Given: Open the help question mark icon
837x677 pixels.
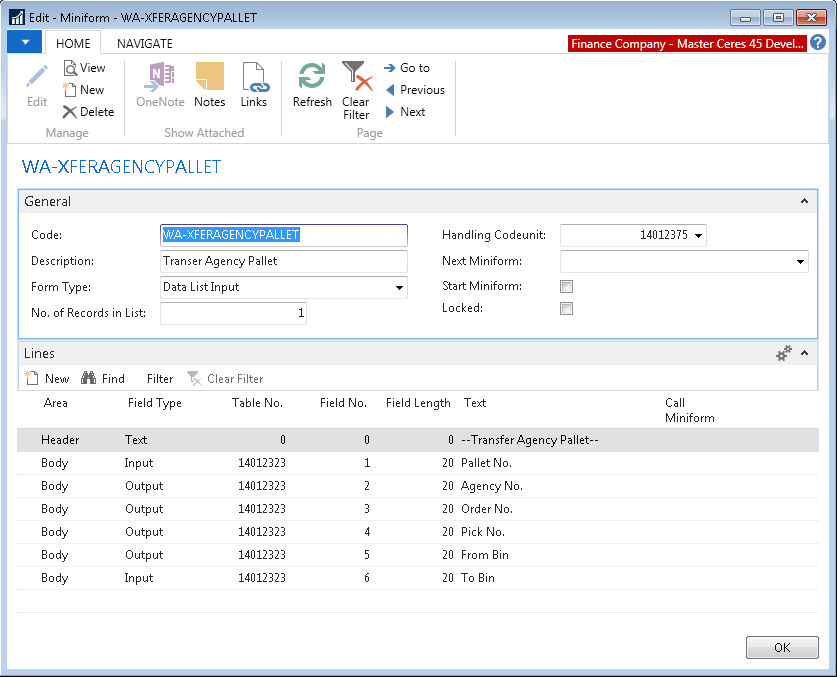Looking at the screenshot, I should coord(818,42).
